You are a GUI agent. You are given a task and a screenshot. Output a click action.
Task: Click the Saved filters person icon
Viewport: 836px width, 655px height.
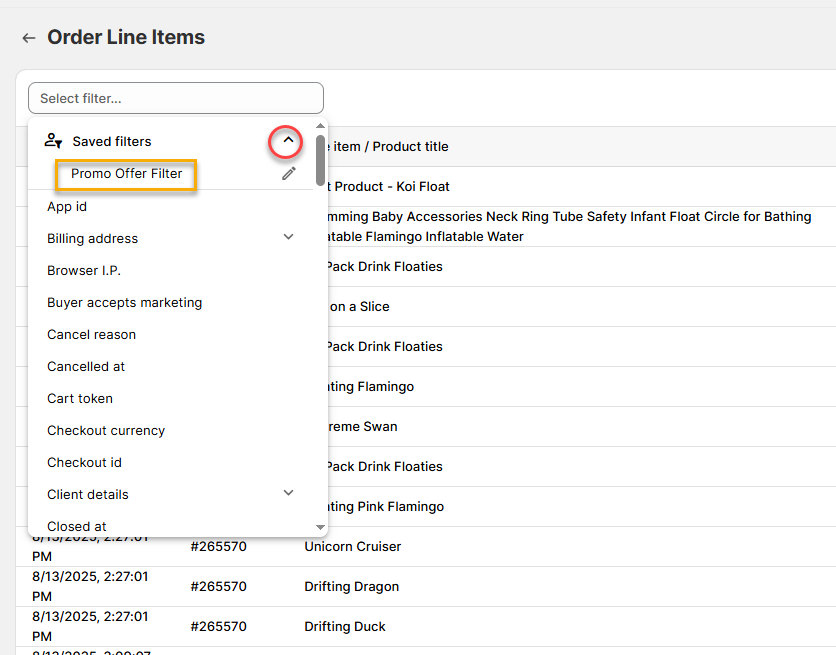pos(54,141)
